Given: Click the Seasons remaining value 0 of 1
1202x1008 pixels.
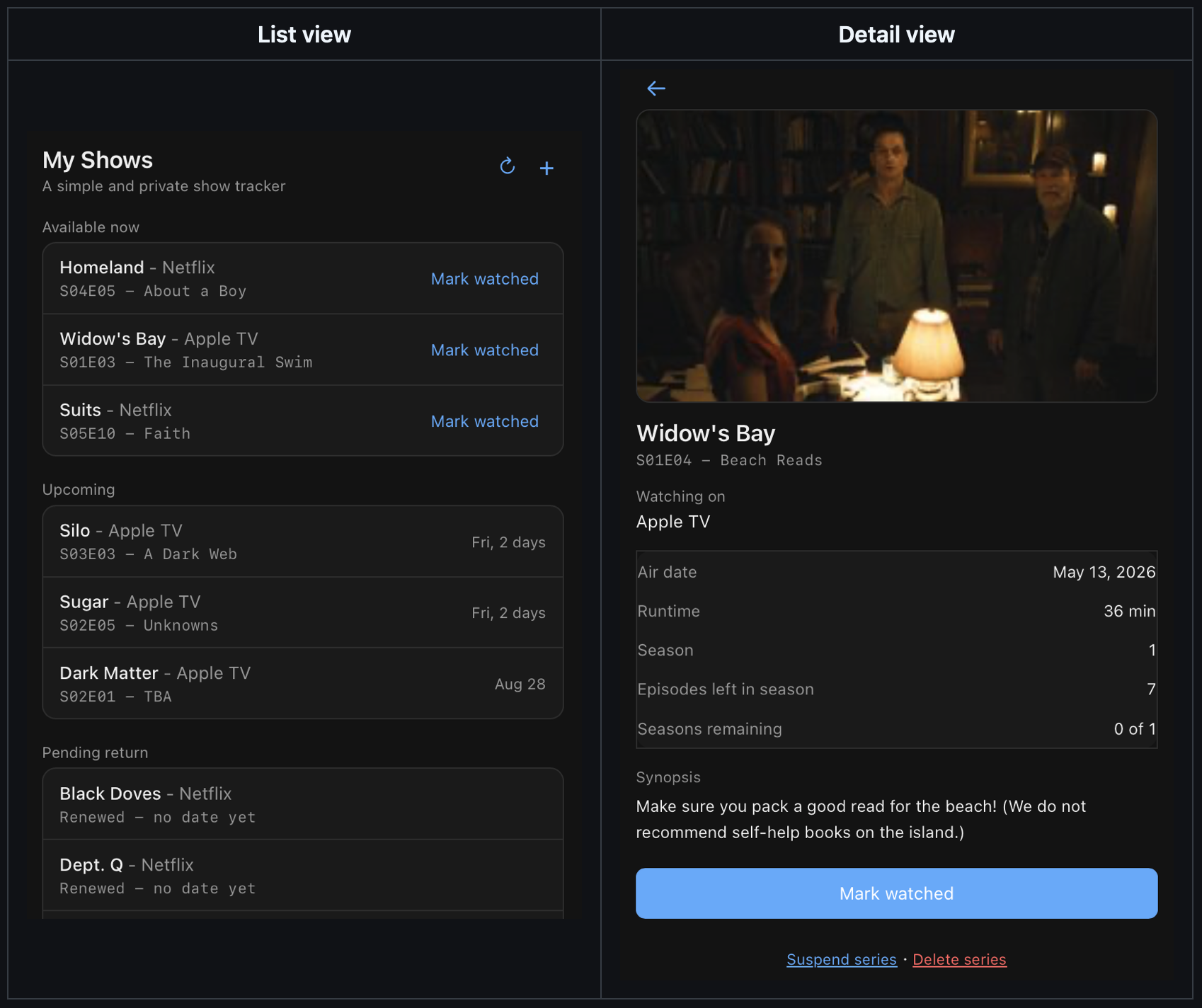Looking at the screenshot, I should pos(1135,729).
